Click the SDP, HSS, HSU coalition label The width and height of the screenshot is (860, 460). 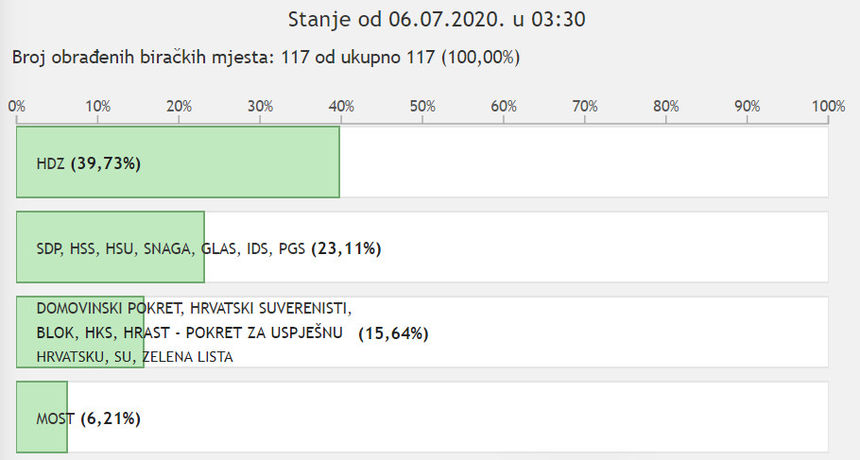170,248
